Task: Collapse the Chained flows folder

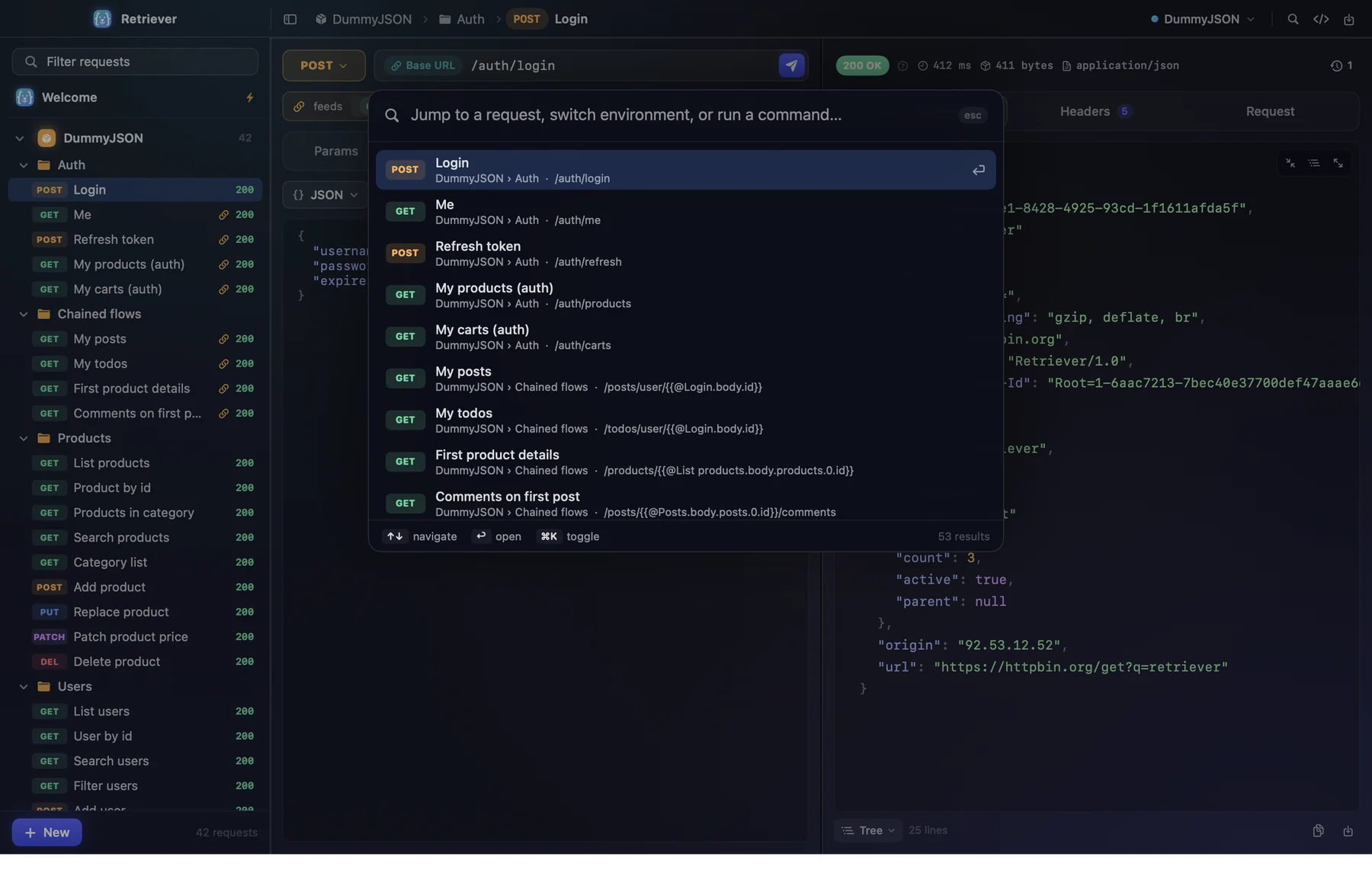Action: click(24, 314)
